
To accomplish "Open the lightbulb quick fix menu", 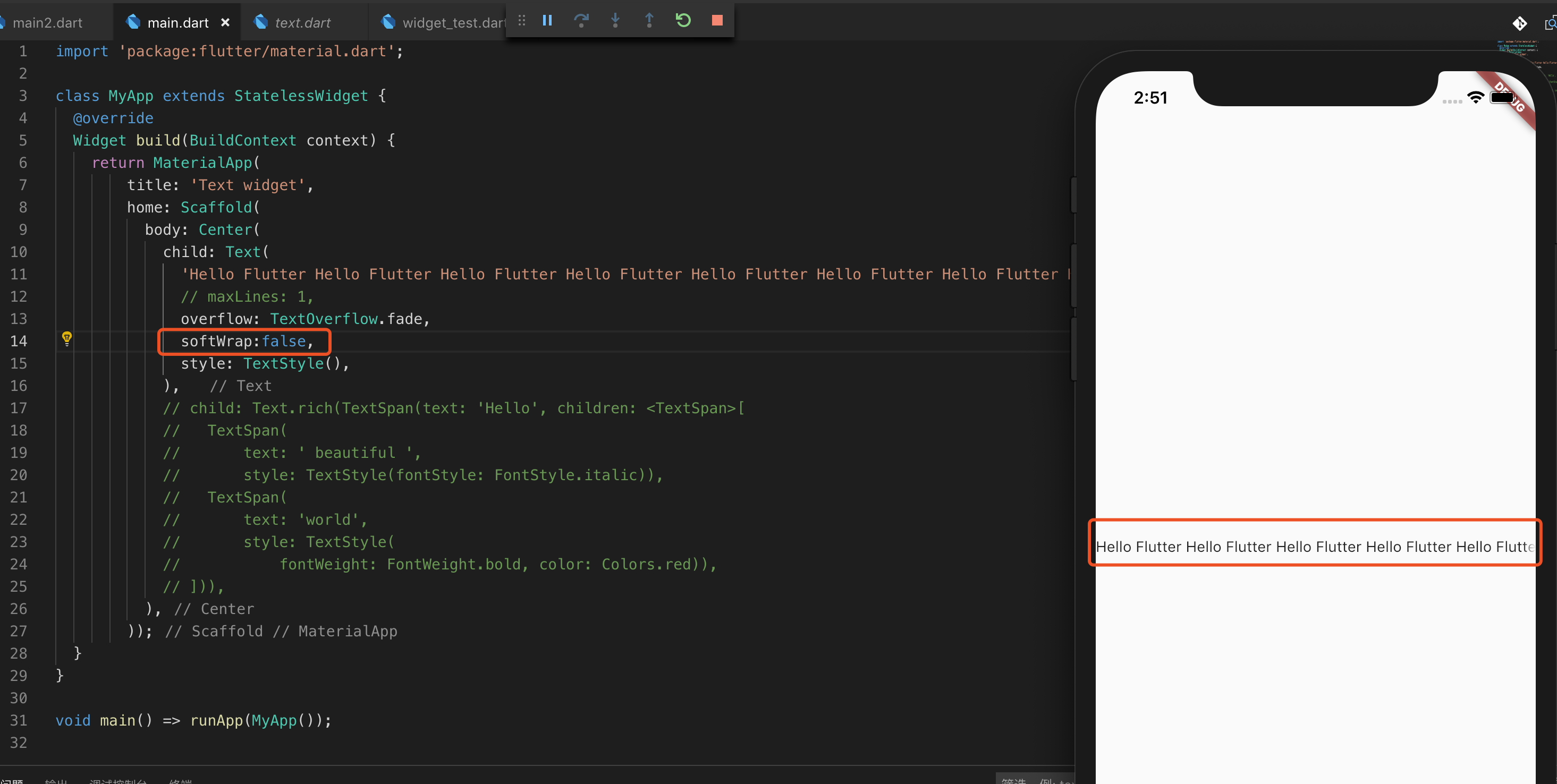I will coord(67,338).
